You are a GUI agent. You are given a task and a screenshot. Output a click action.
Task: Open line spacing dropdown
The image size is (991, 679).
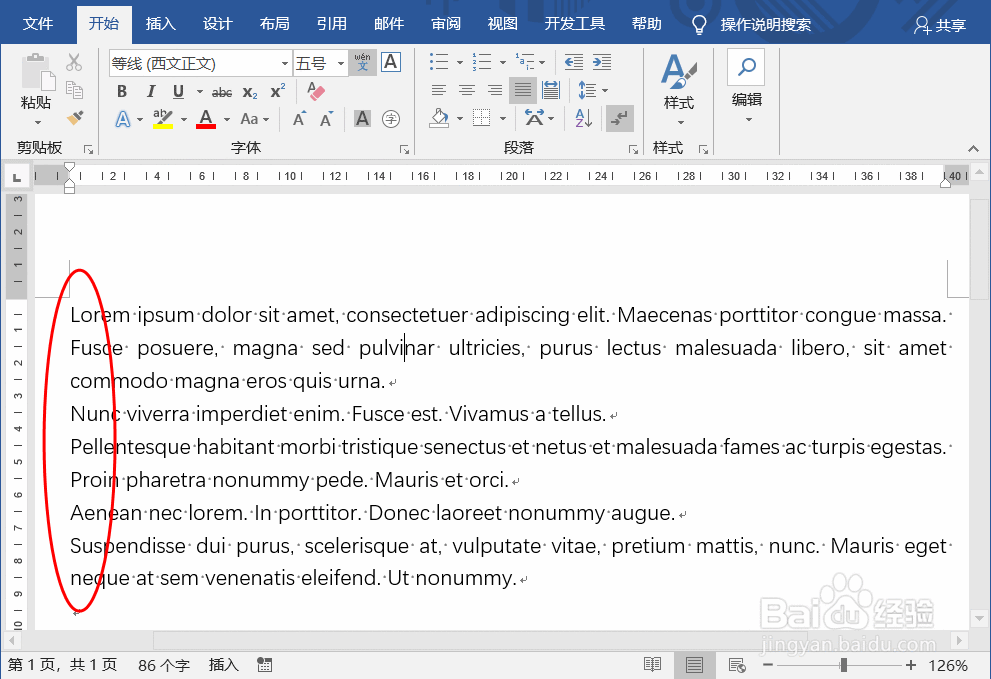pos(593,90)
